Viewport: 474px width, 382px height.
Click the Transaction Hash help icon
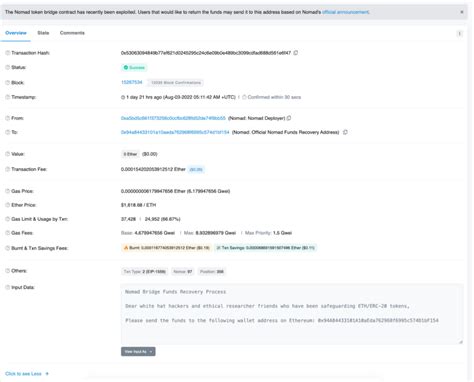pos(7,53)
